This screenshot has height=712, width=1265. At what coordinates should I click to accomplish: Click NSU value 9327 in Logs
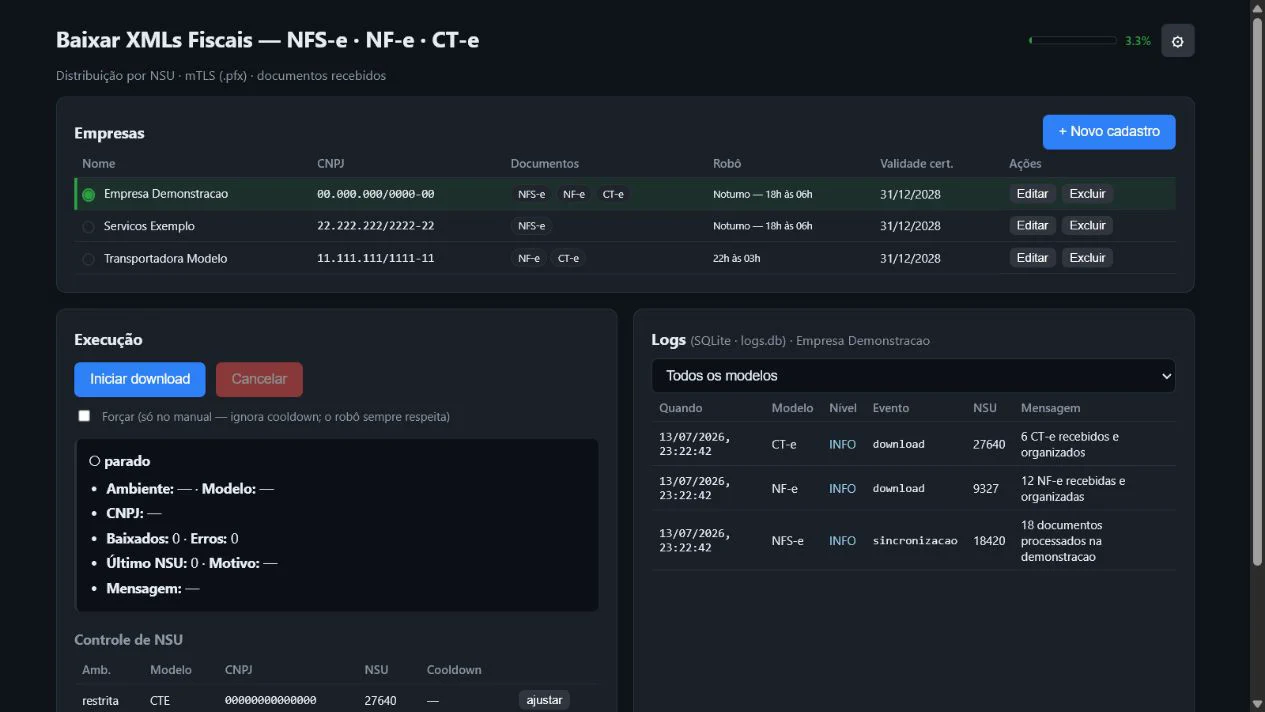tap(986, 489)
